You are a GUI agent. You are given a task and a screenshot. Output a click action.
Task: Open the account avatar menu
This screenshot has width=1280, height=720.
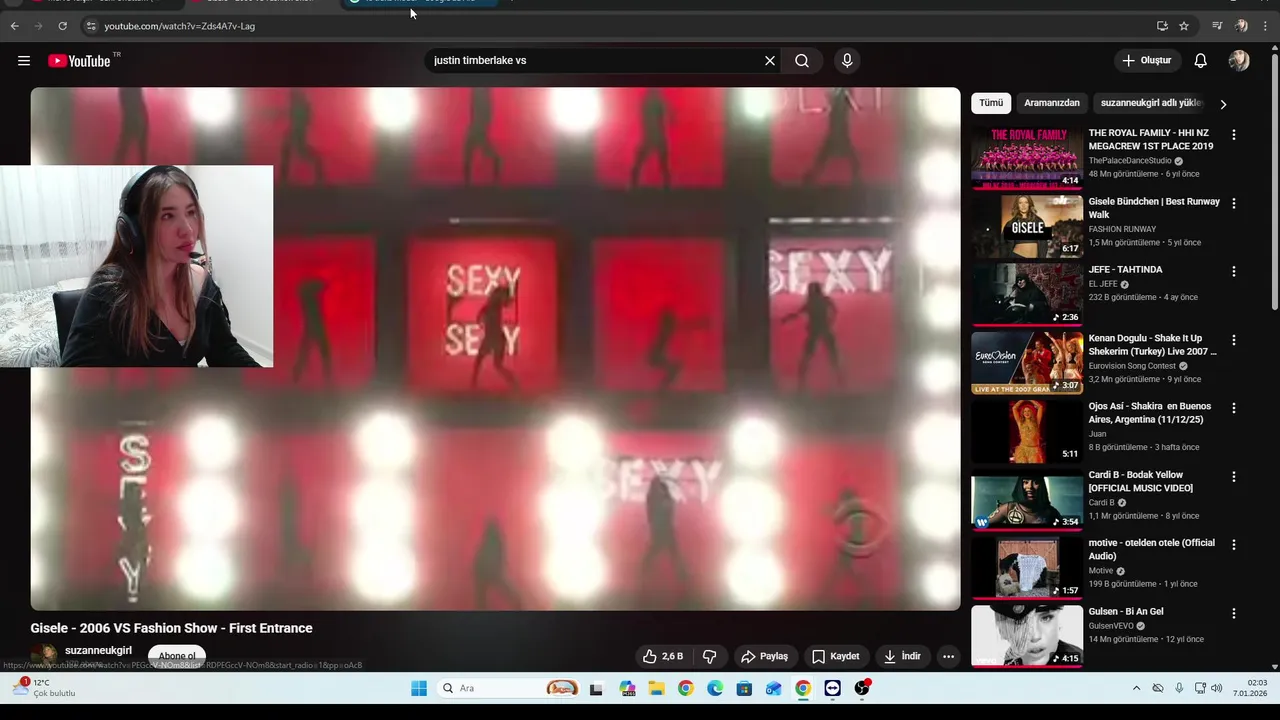1239,61
